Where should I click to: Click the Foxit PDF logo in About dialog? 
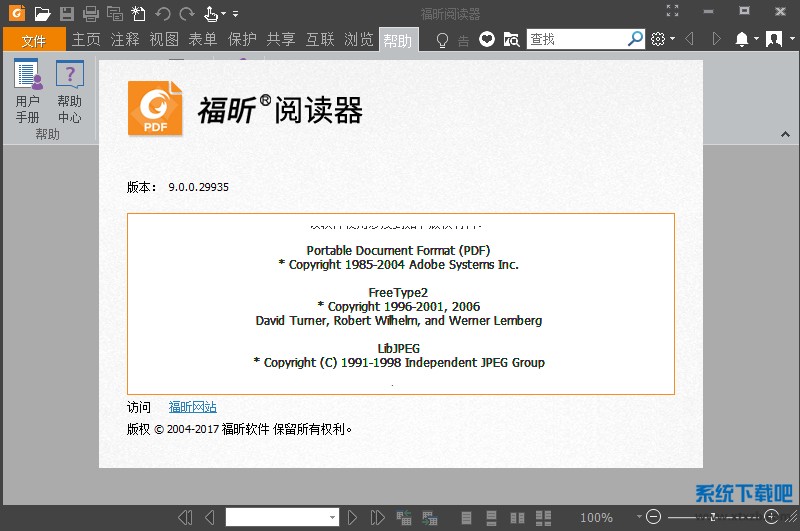[155, 109]
